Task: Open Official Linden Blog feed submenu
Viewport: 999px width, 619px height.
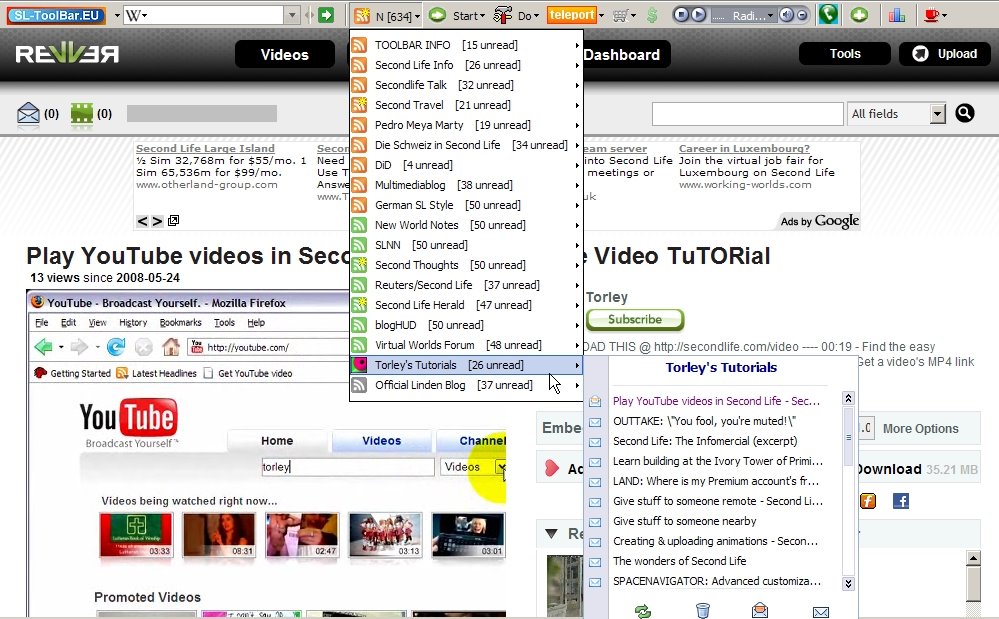Action: tap(466, 385)
